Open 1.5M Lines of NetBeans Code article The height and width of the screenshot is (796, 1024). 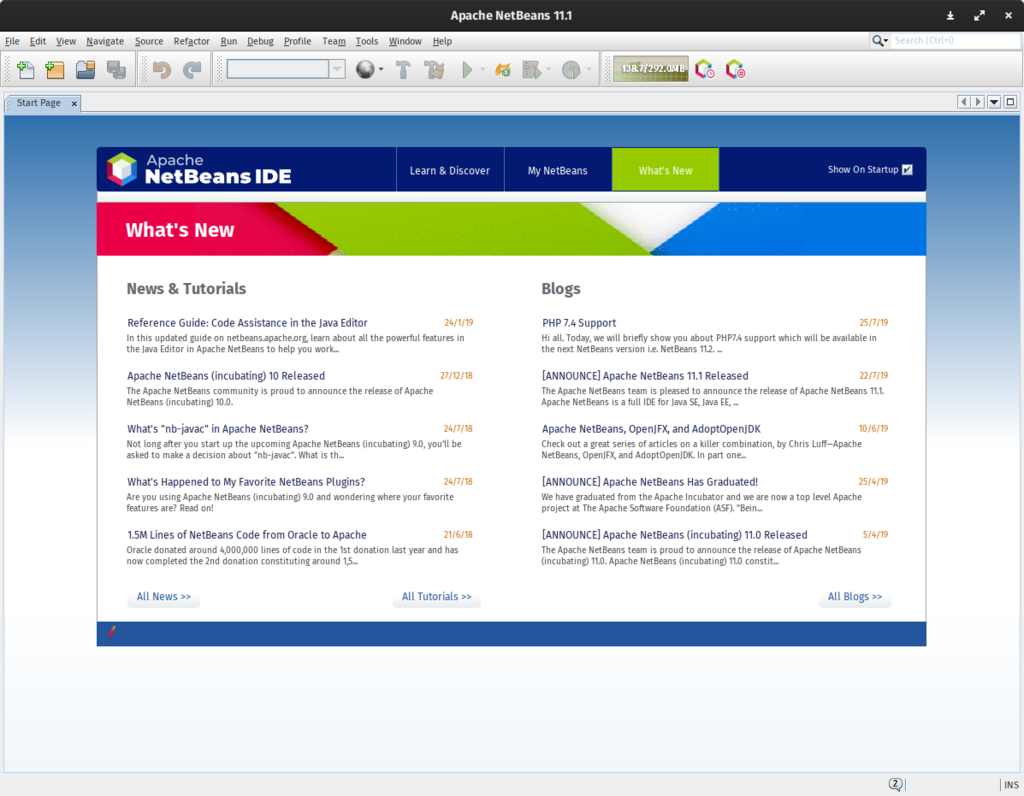[x=247, y=535]
